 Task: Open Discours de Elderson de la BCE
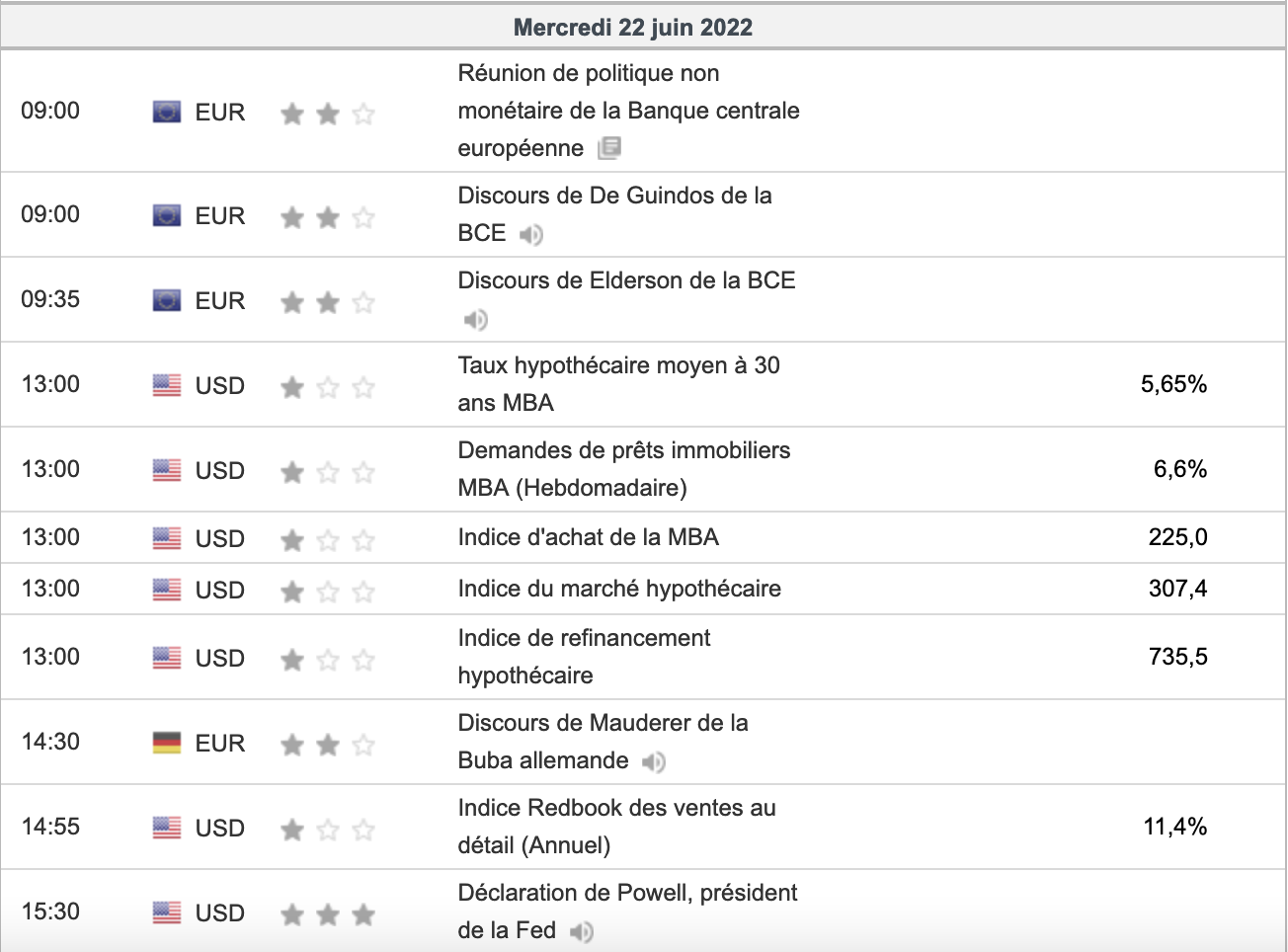tap(626, 280)
